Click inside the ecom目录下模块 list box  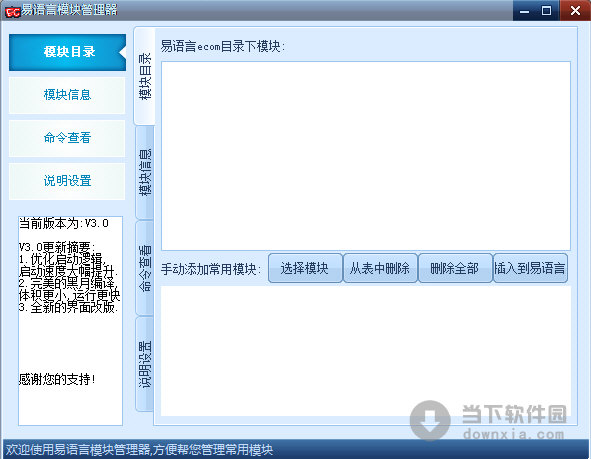366,156
